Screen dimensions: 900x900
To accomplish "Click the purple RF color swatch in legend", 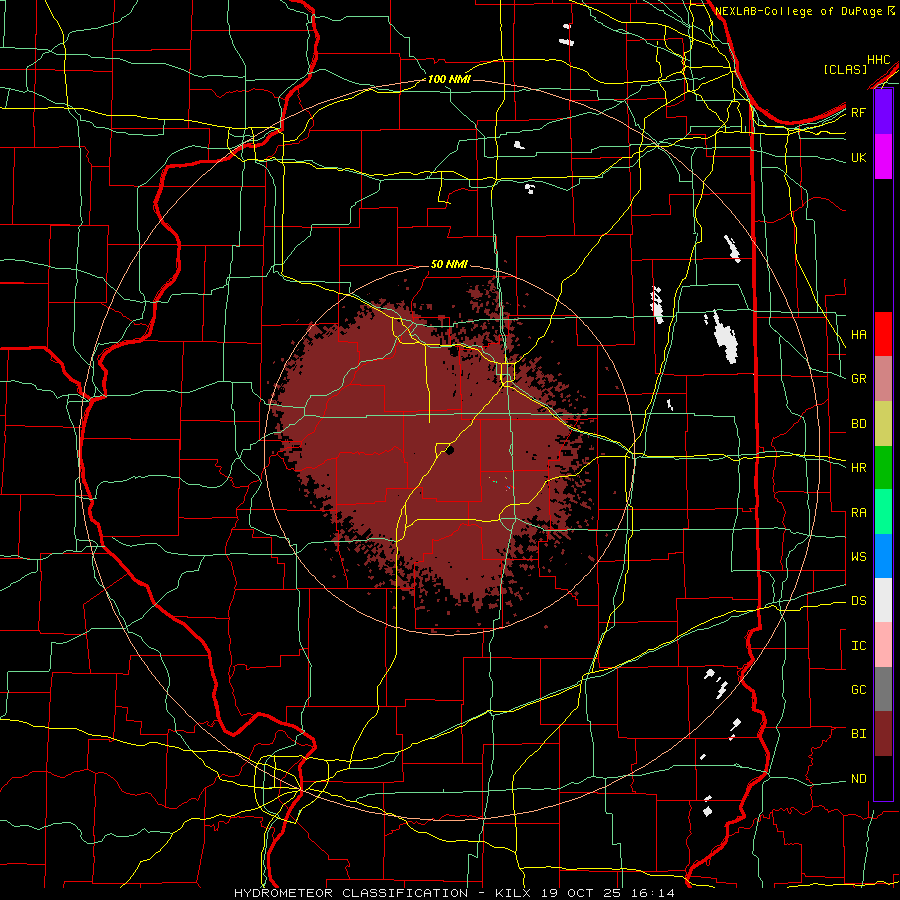I will click(883, 112).
